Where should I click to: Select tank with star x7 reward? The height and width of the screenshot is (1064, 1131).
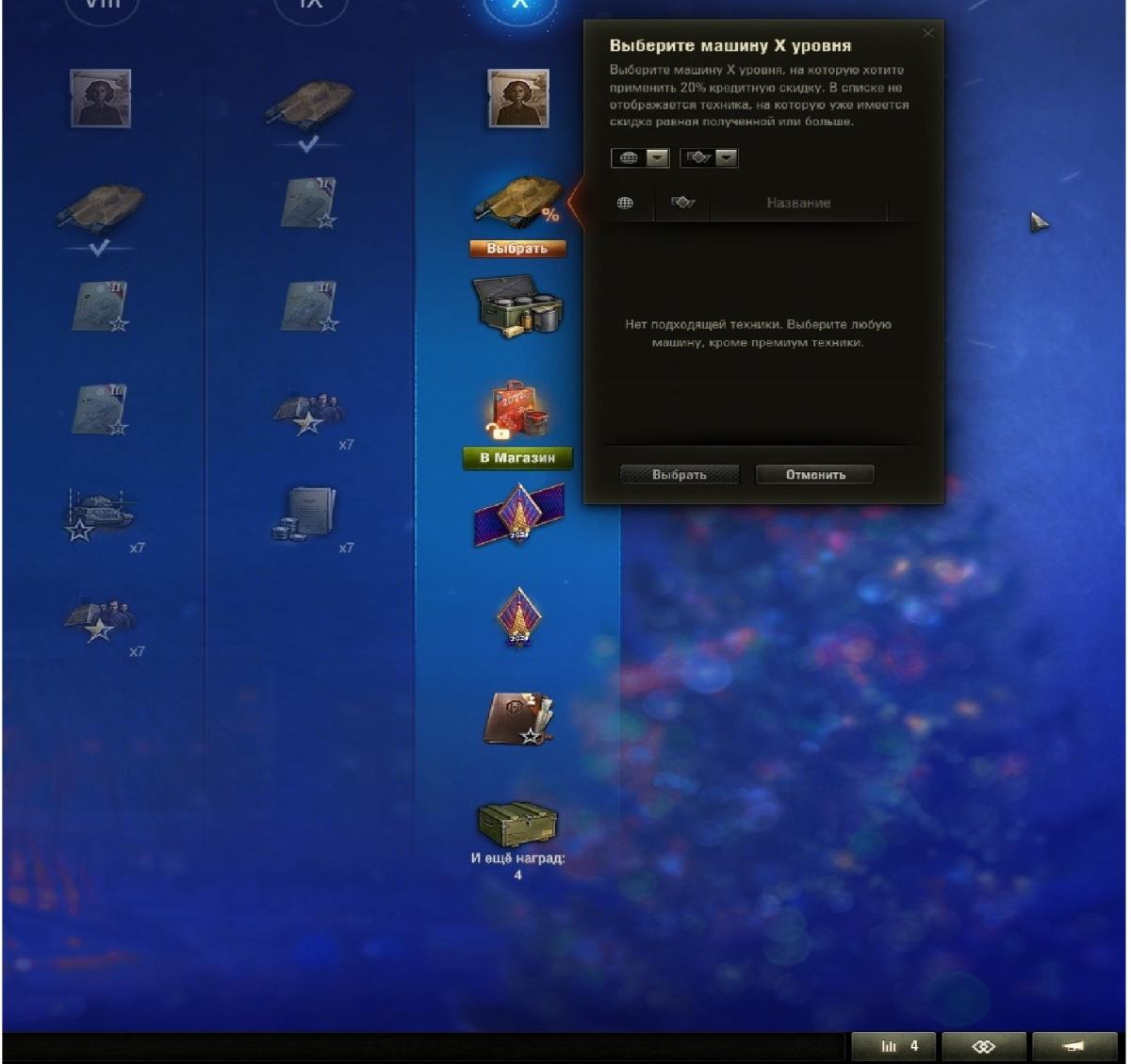(99, 516)
